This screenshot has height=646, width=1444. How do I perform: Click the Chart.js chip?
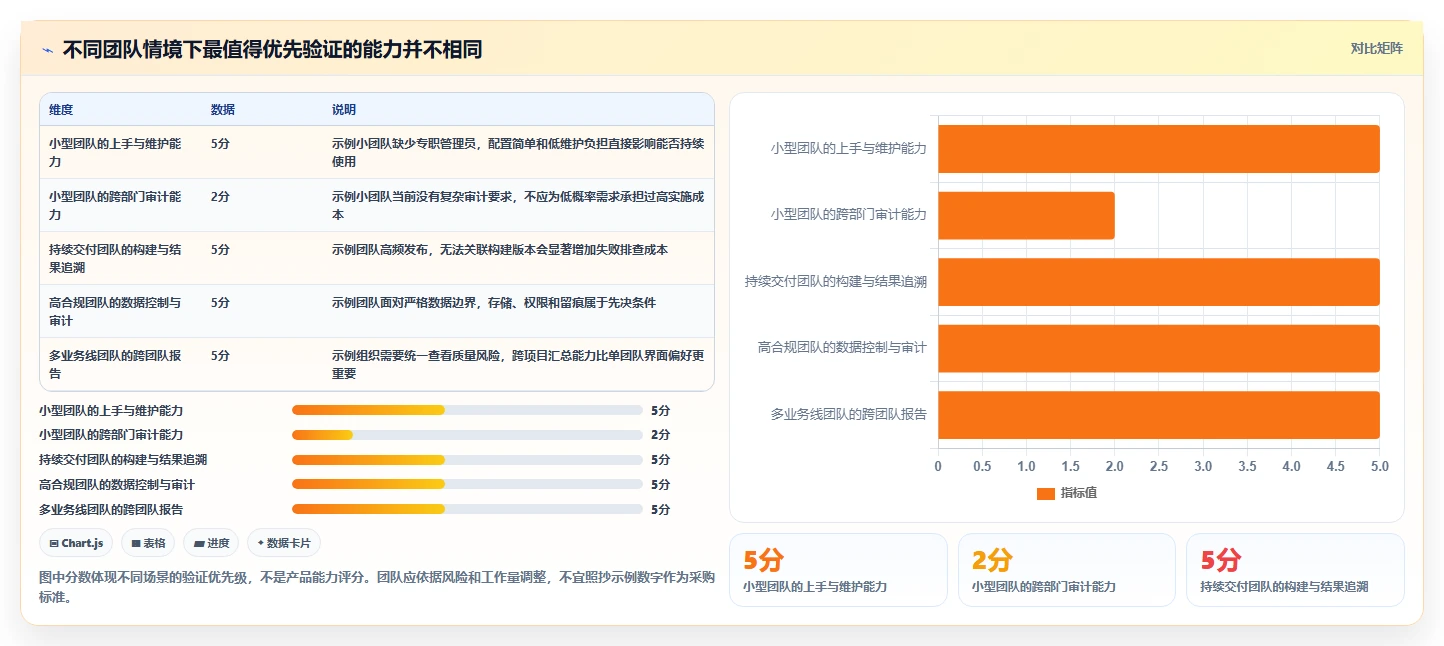[x=76, y=543]
